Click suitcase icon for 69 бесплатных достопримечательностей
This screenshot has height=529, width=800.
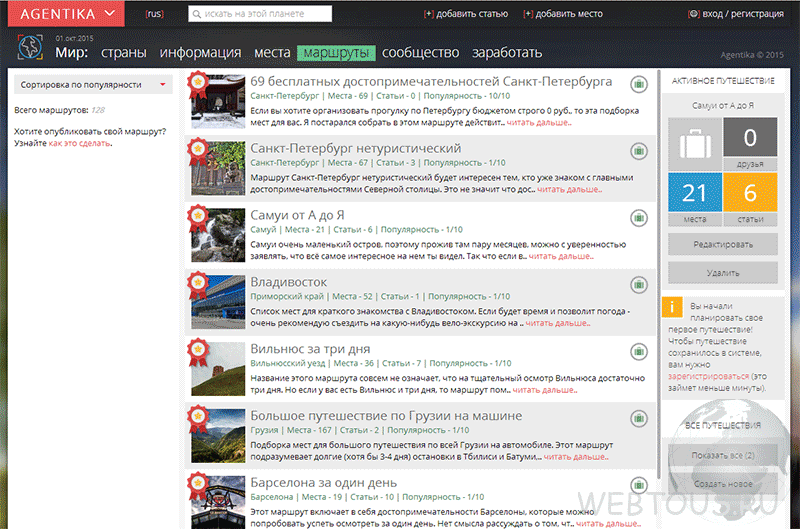pyautogui.click(x=639, y=84)
